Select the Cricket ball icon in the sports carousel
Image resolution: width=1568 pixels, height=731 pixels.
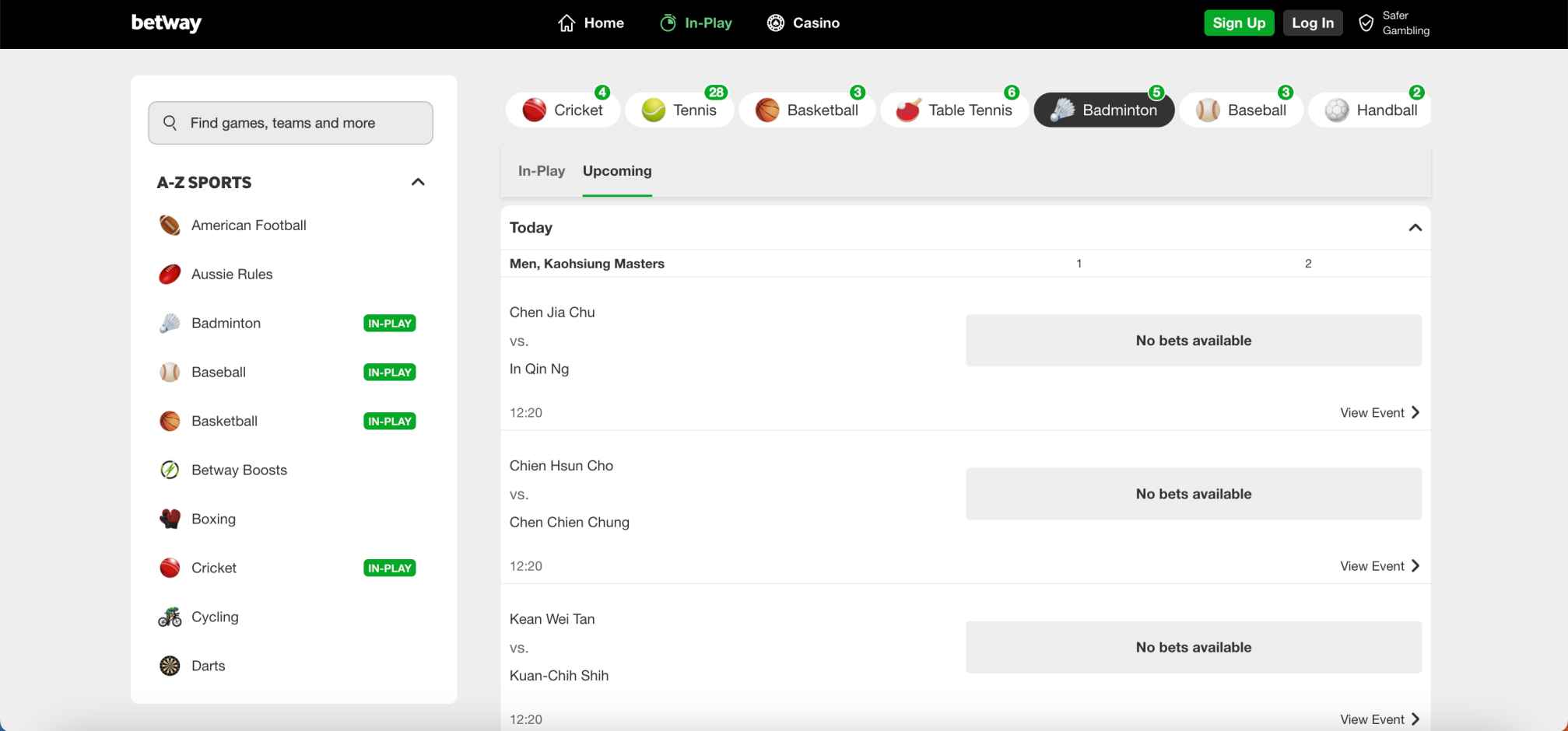click(x=535, y=110)
